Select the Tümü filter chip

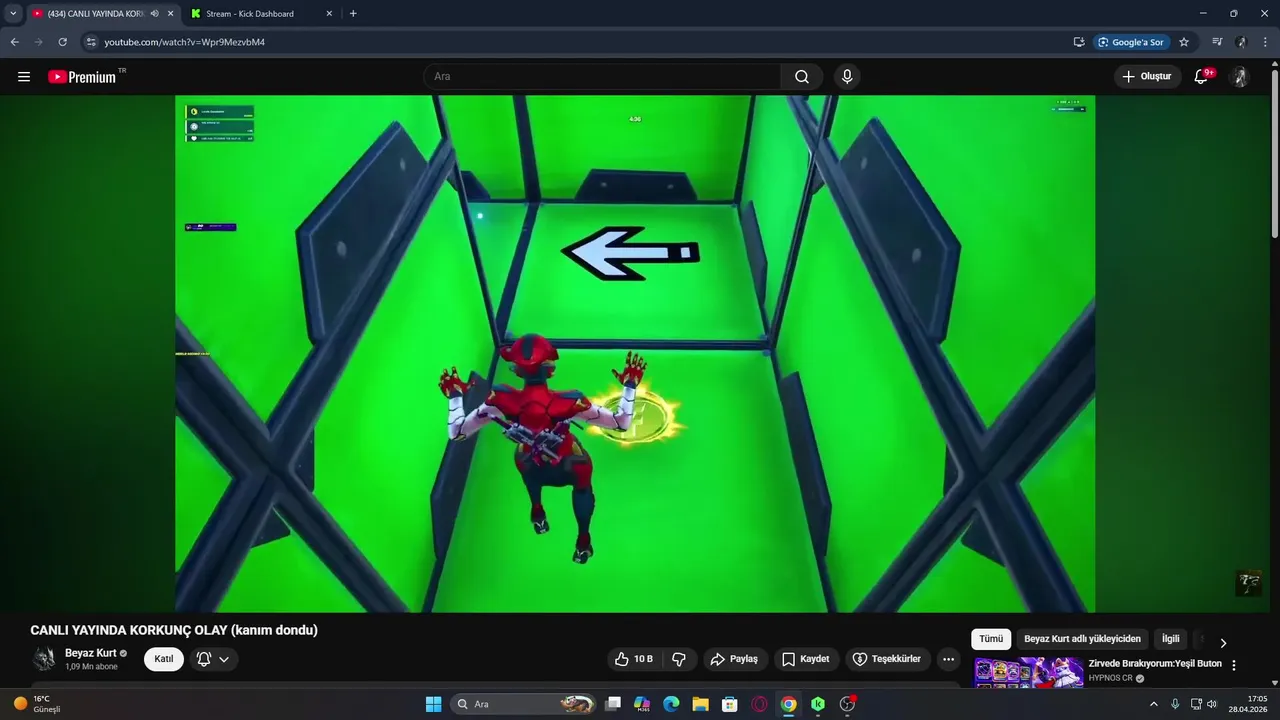point(991,639)
